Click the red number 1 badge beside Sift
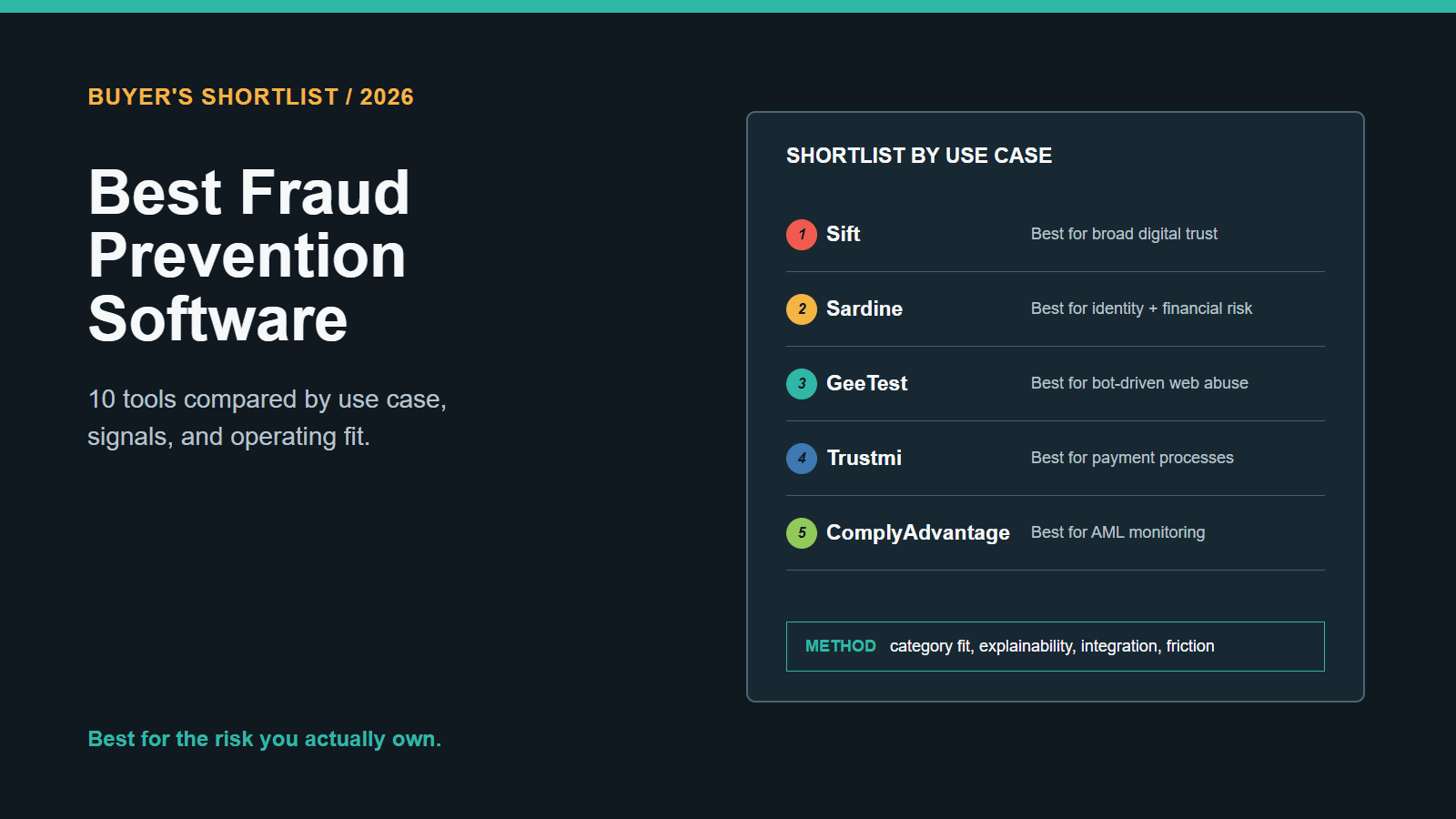Image resolution: width=1456 pixels, height=819 pixels. point(802,234)
